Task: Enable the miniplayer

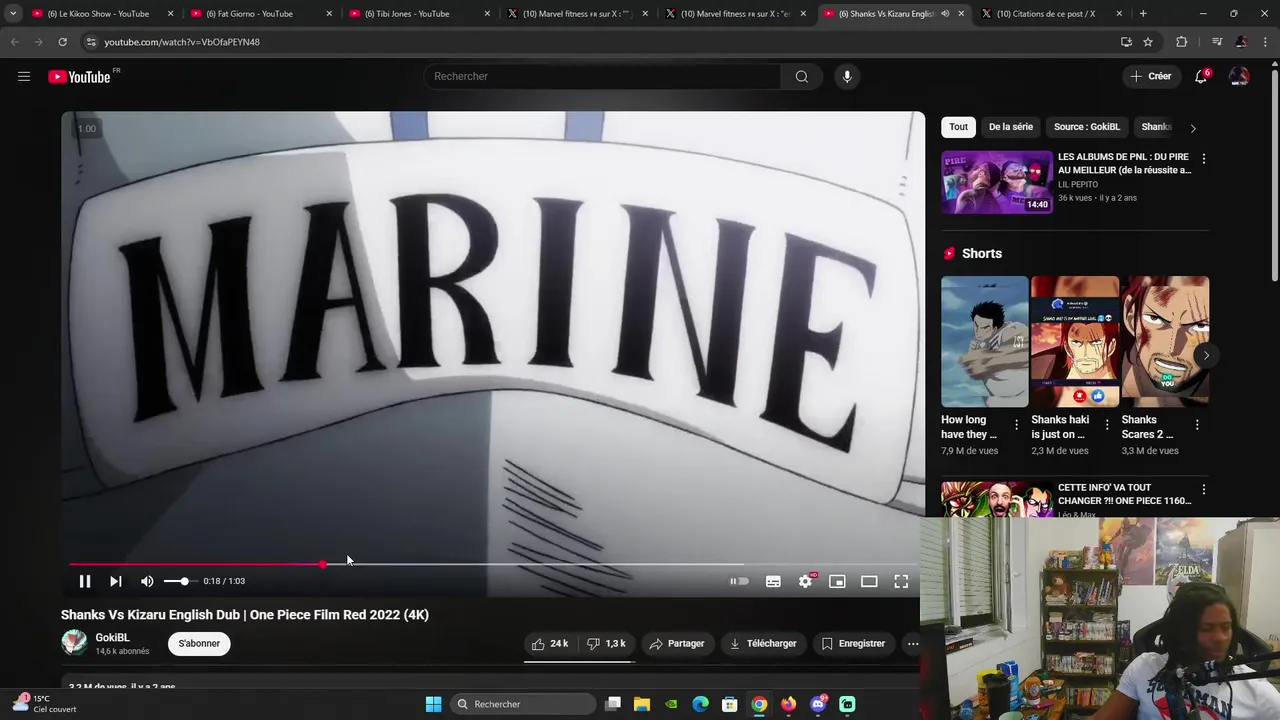Action: click(x=837, y=581)
